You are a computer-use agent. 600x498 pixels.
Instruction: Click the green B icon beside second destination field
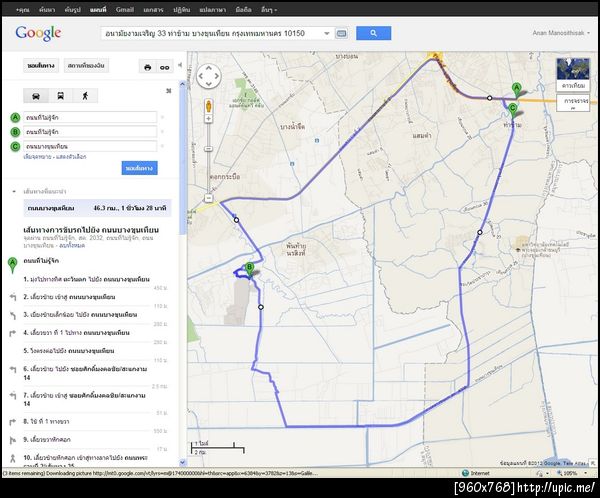point(15,132)
